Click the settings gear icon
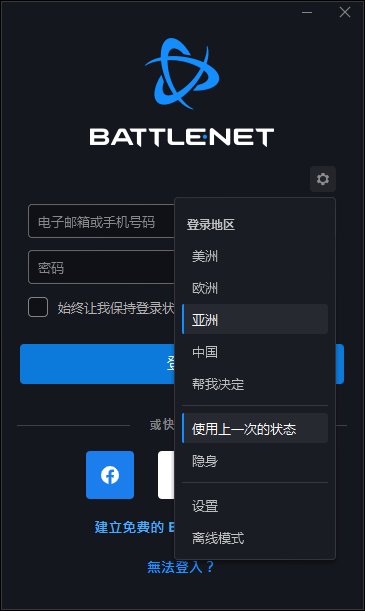 point(323,179)
